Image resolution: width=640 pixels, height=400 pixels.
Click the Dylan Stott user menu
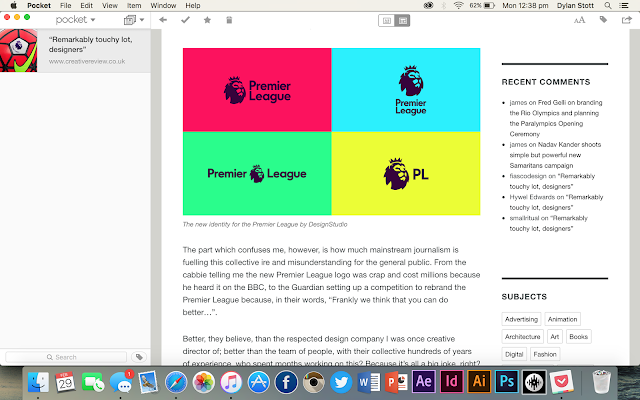click(x=575, y=5)
